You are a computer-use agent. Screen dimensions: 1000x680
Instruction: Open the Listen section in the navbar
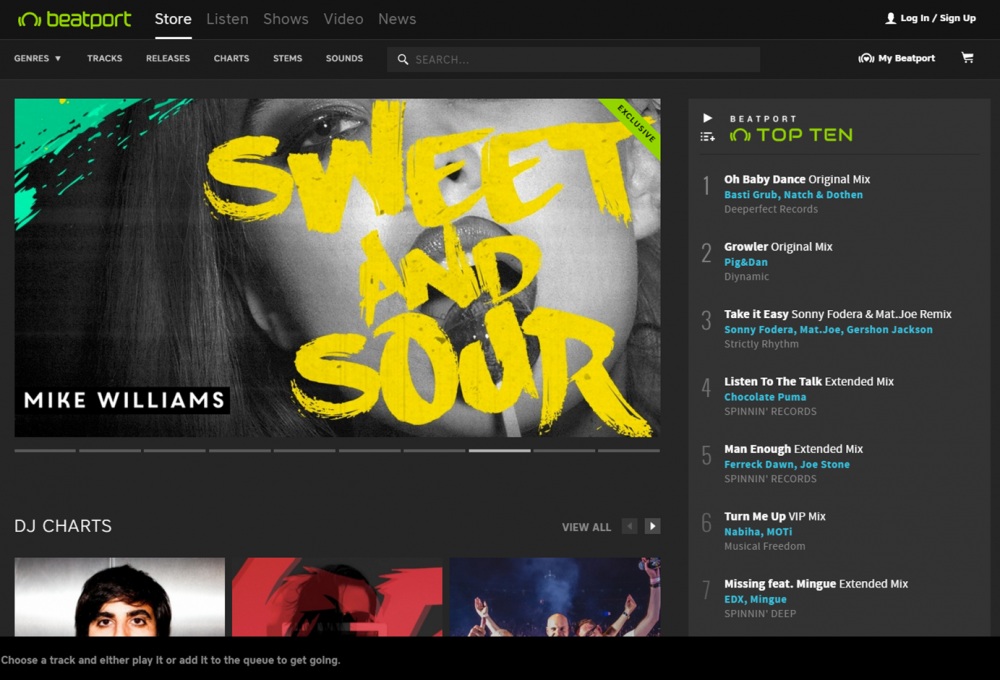[x=227, y=18]
